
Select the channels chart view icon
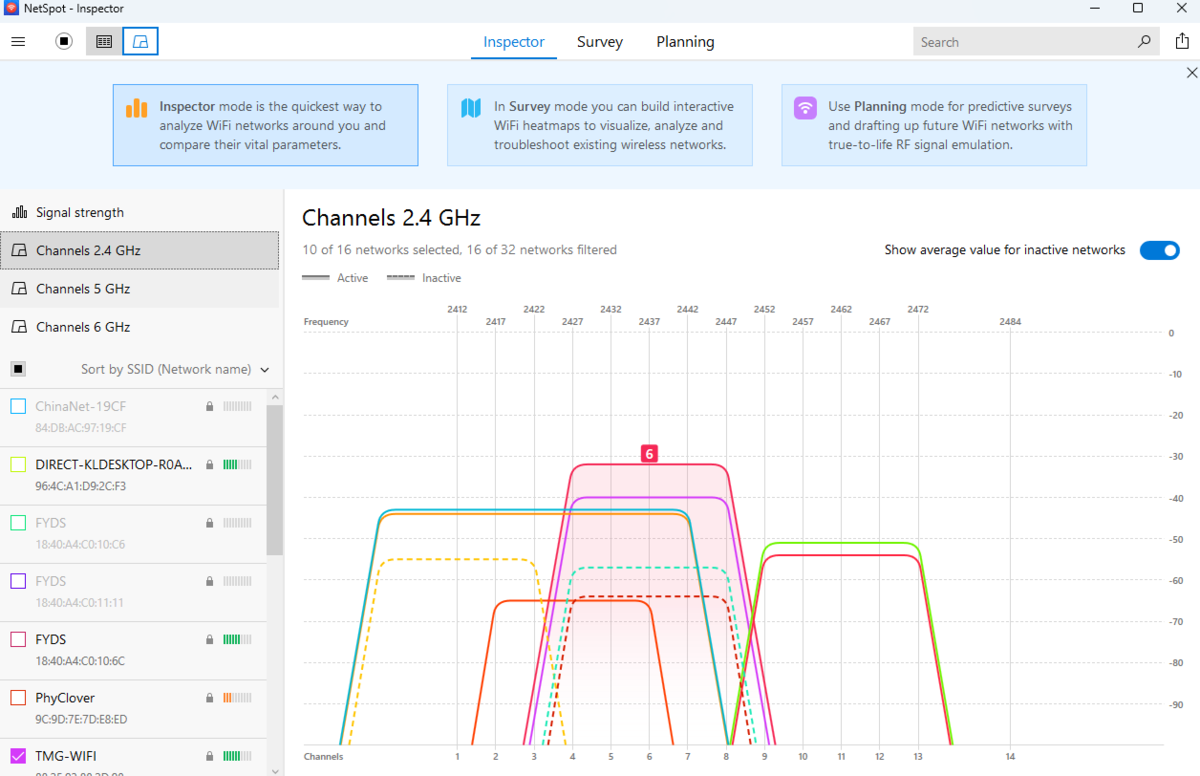click(x=140, y=41)
